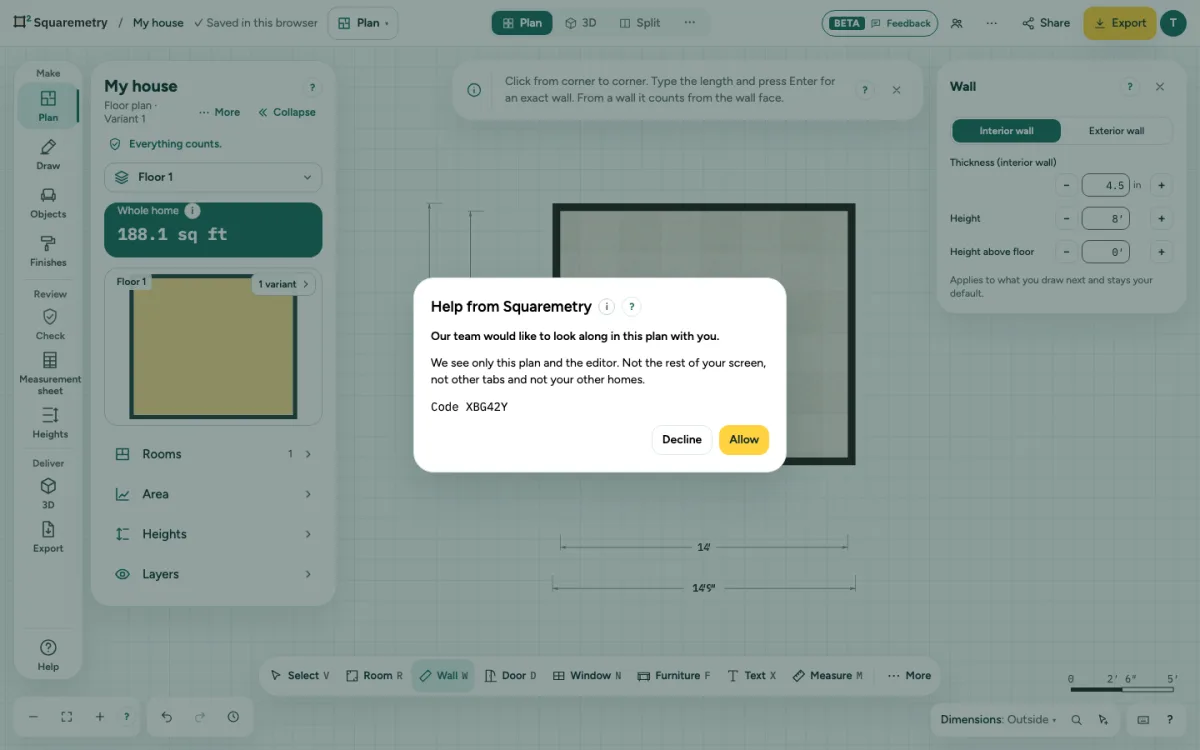
Task: Open the More menu in My house panel
Action: (x=219, y=112)
